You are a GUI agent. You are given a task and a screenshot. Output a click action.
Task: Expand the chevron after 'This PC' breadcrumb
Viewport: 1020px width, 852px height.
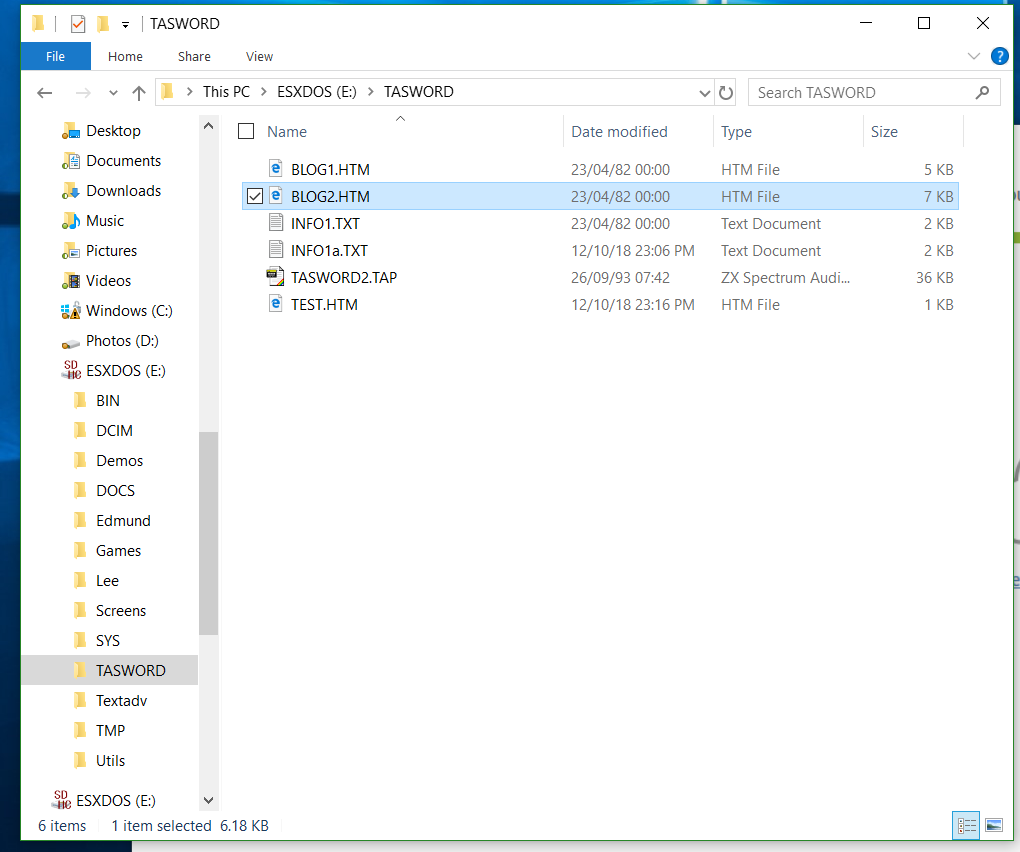point(263,92)
